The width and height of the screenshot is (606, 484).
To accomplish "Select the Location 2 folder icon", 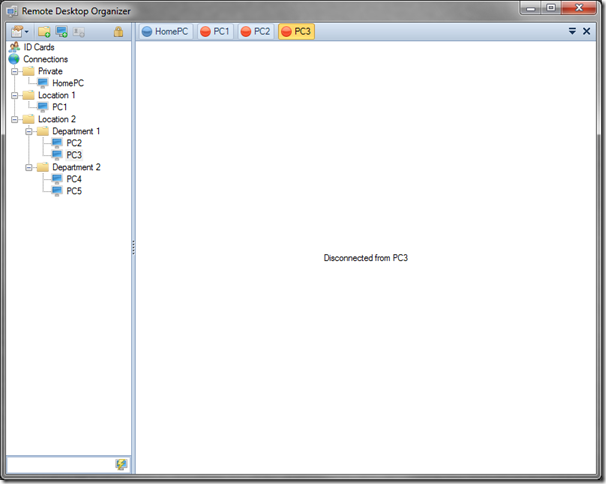I will point(29,119).
